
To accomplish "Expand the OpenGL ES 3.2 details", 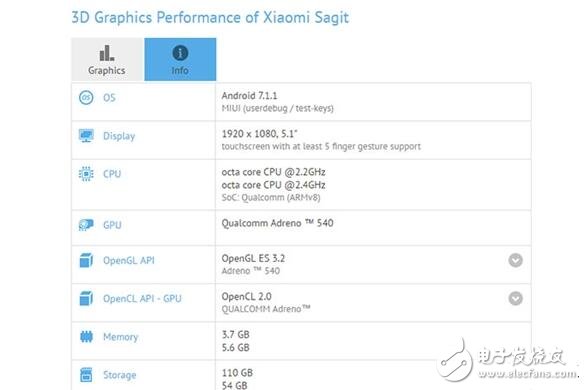I will (515, 260).
